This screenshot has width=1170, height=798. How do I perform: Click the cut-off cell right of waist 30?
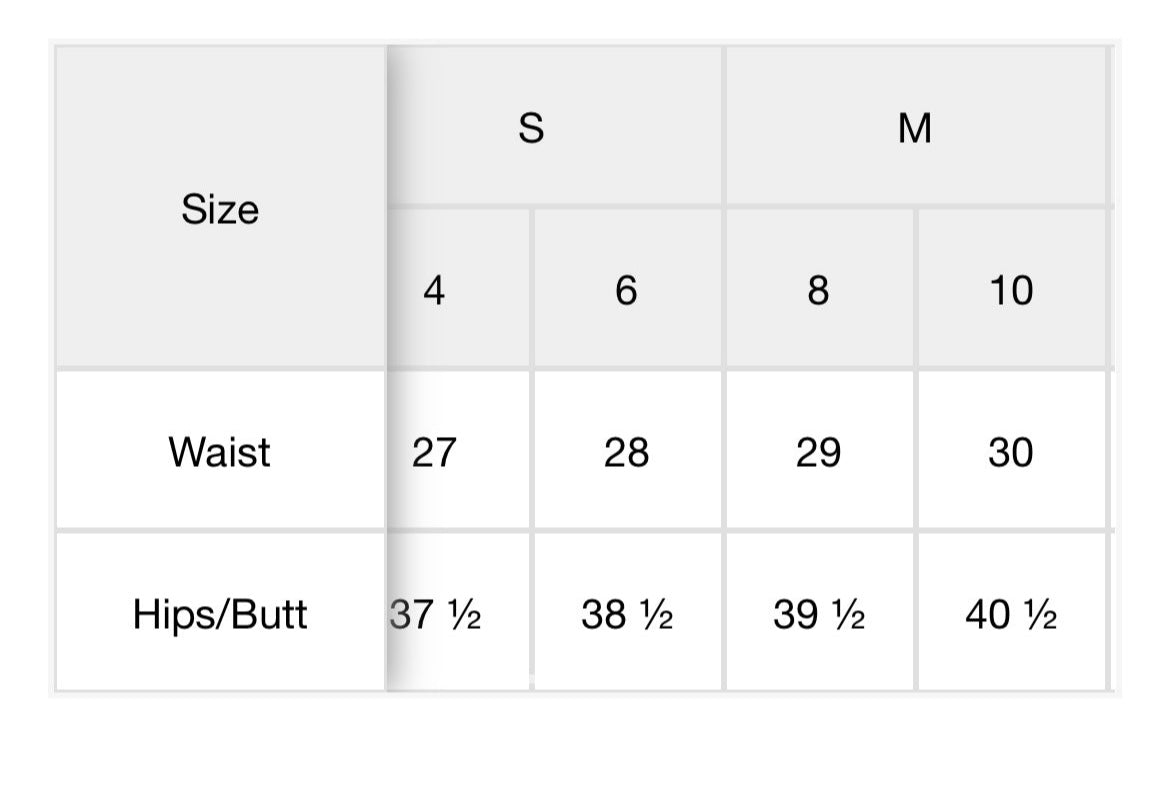(x=1113, y=452)
